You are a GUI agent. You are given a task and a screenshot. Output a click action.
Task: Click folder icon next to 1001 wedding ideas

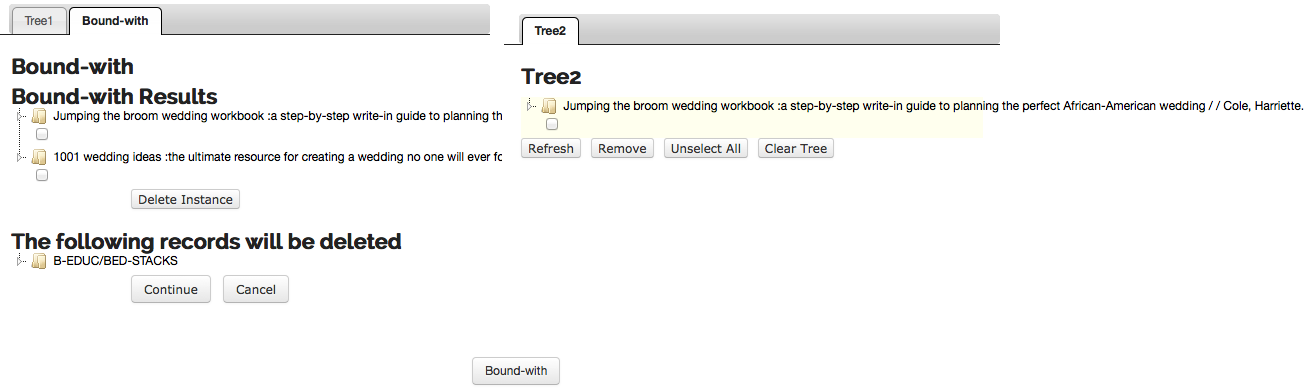(40, 157)
